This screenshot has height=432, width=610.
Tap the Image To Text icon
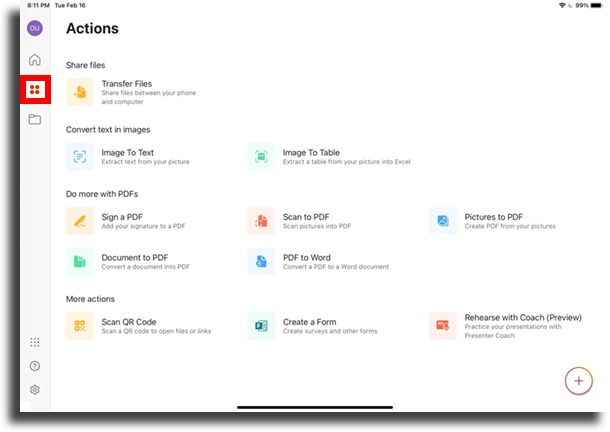click(x=80, y=156)
